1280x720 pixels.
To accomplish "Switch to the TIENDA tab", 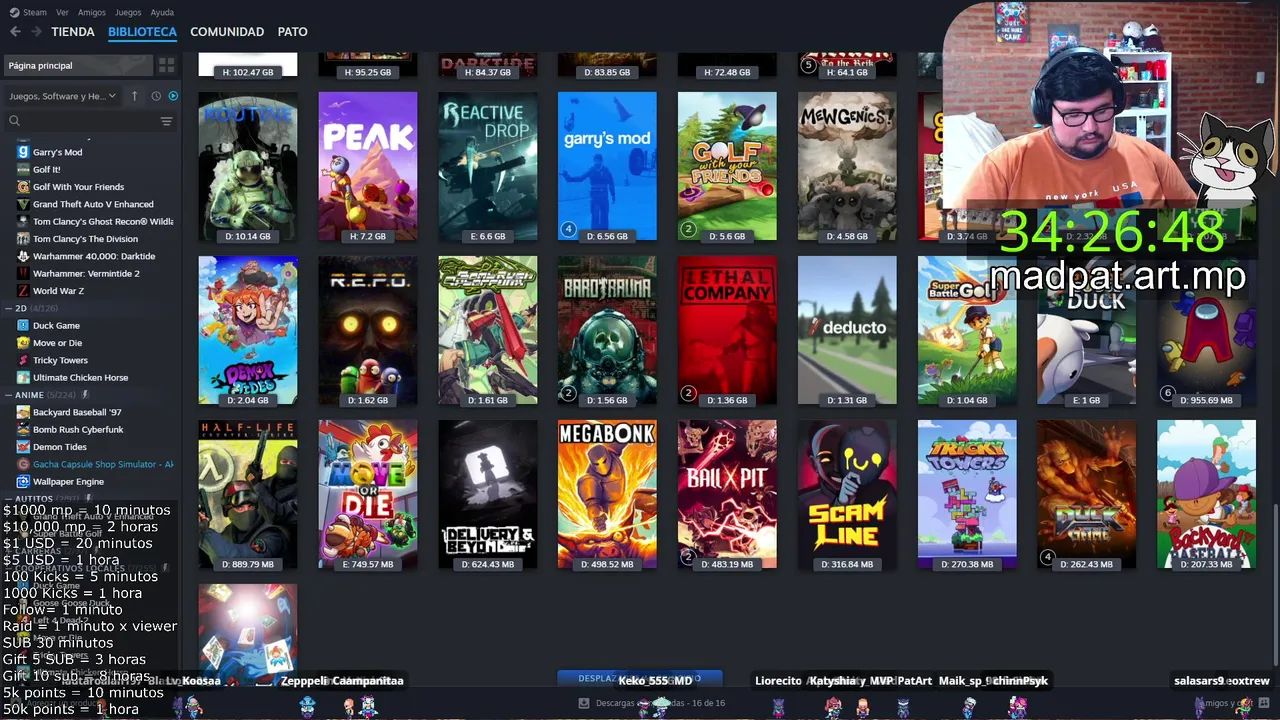I will pos(73,32).
